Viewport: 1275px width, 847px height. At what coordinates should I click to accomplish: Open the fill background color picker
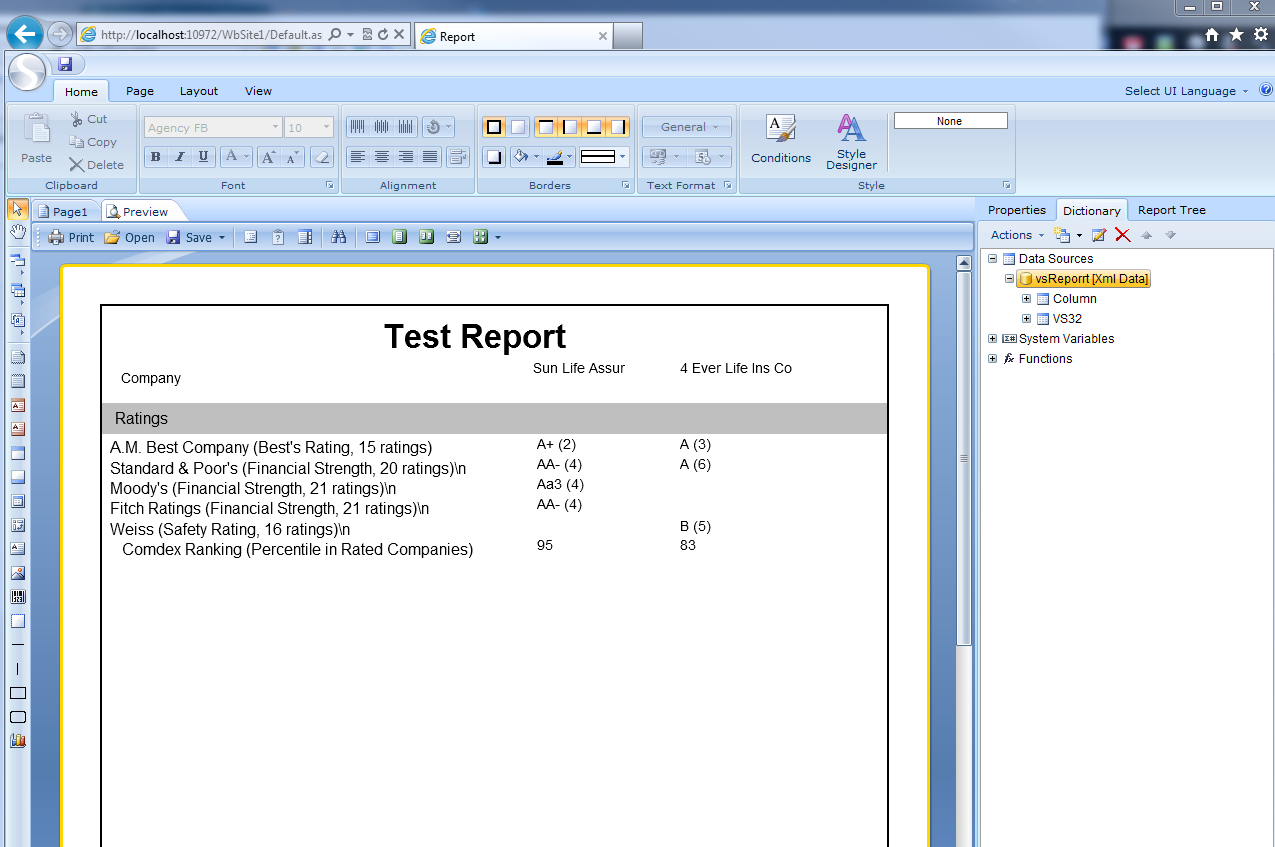pos(525,156)
